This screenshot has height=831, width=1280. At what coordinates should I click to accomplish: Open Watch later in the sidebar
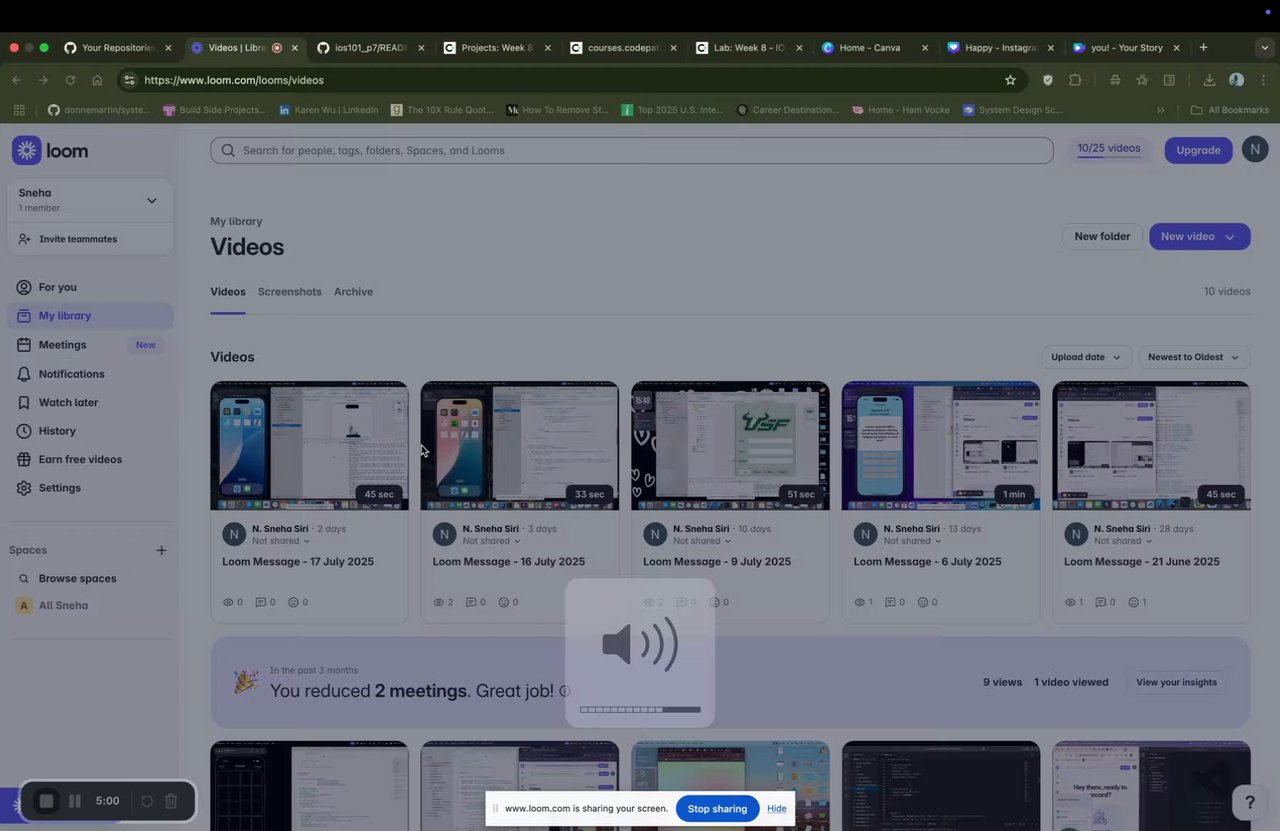(91, 402)
